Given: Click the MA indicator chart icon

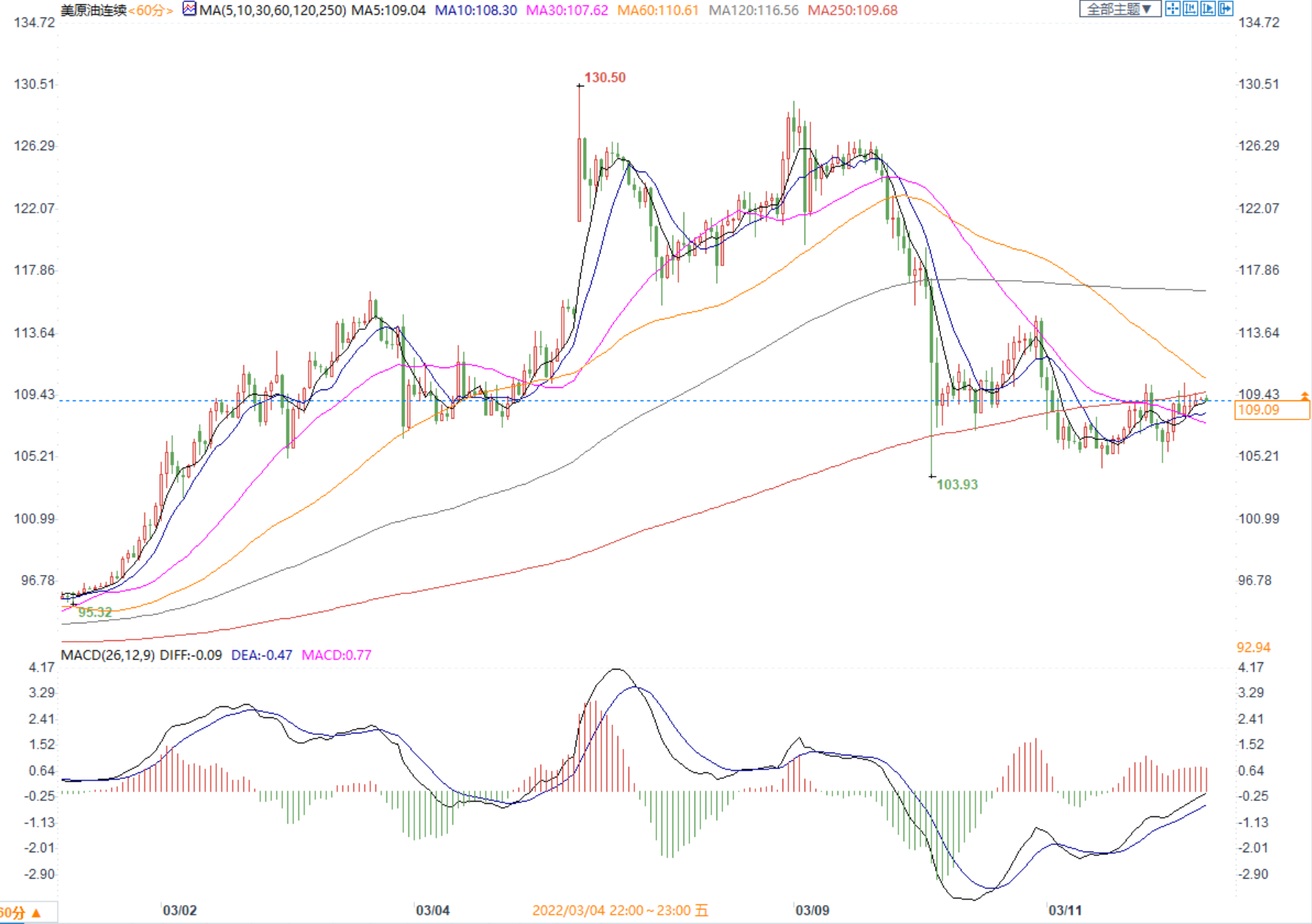Looking at the screenshot, I should click(189, 10).
